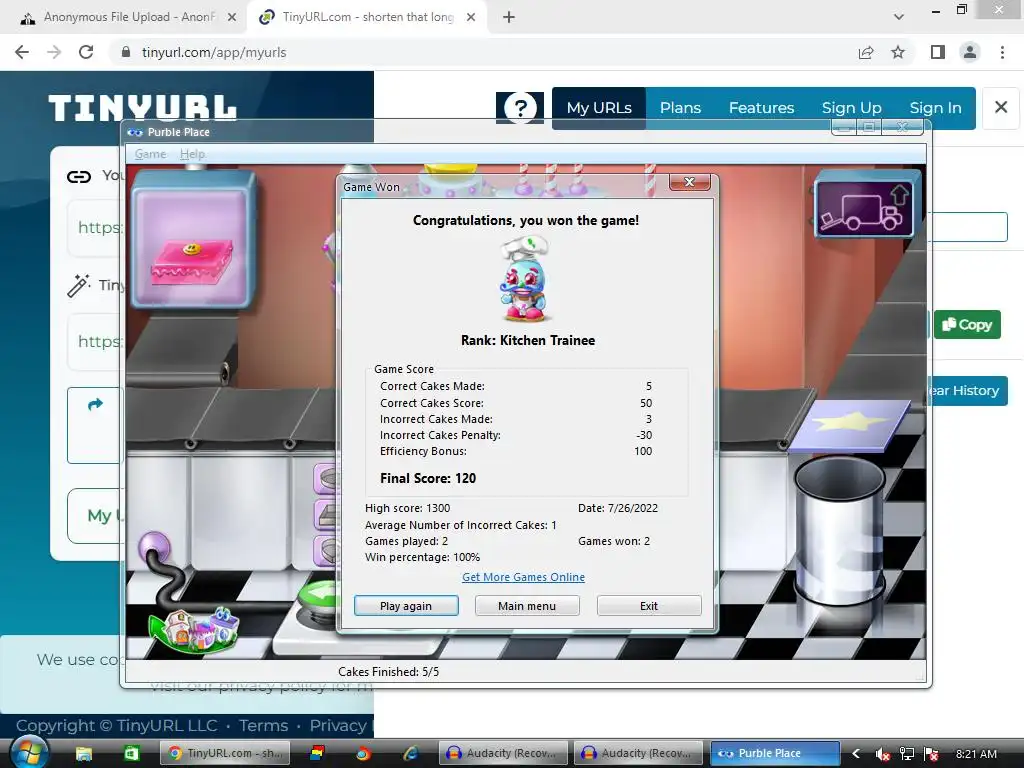This screenshot has height=768, width=1024.
Task: Close the TinyURL.com browser tab
Action: point(471,17)
